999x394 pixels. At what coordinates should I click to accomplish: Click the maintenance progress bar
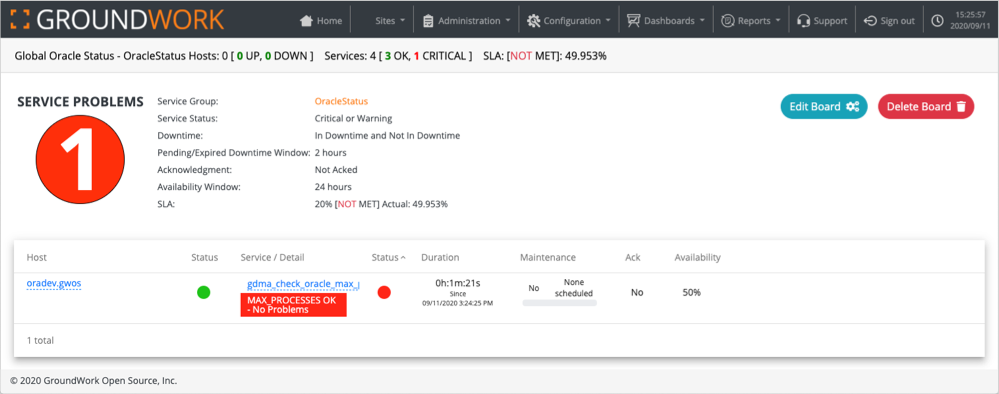click(x=559, y=303)
